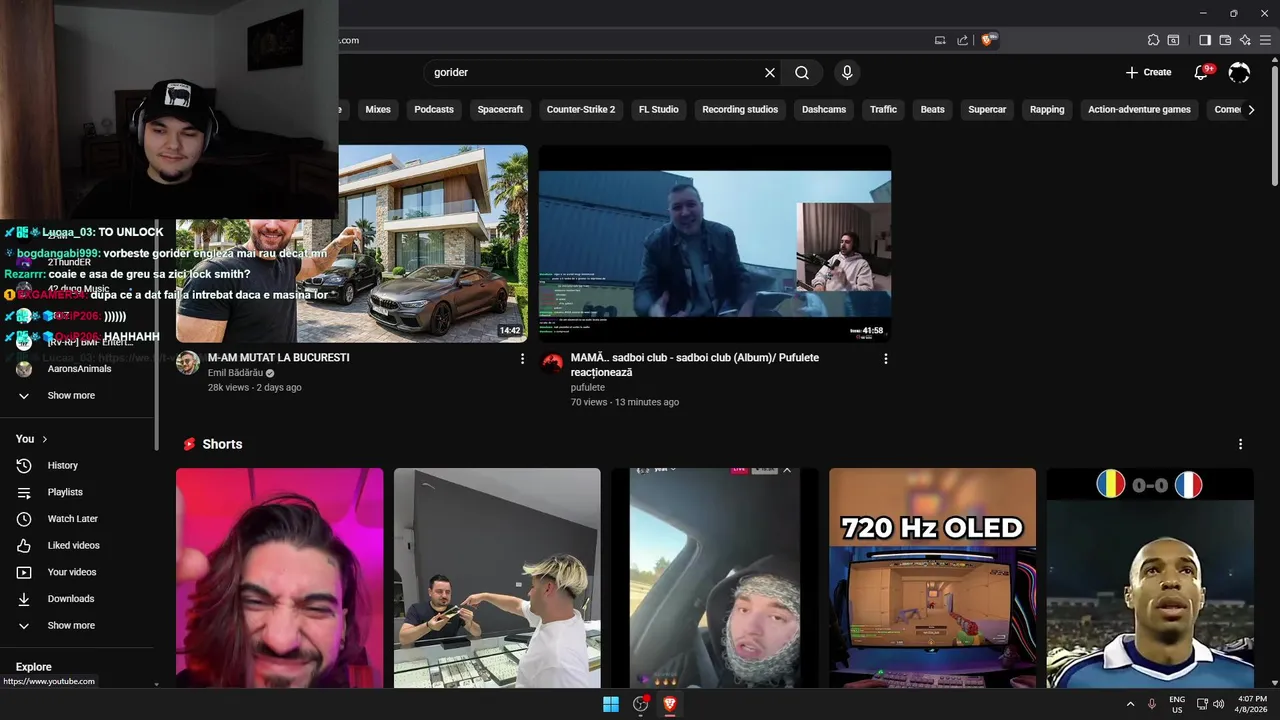Screen dimensions: 1280x720
Task: Open options menu for M-AM MUTAT video
Action: [x=522, y=359]
